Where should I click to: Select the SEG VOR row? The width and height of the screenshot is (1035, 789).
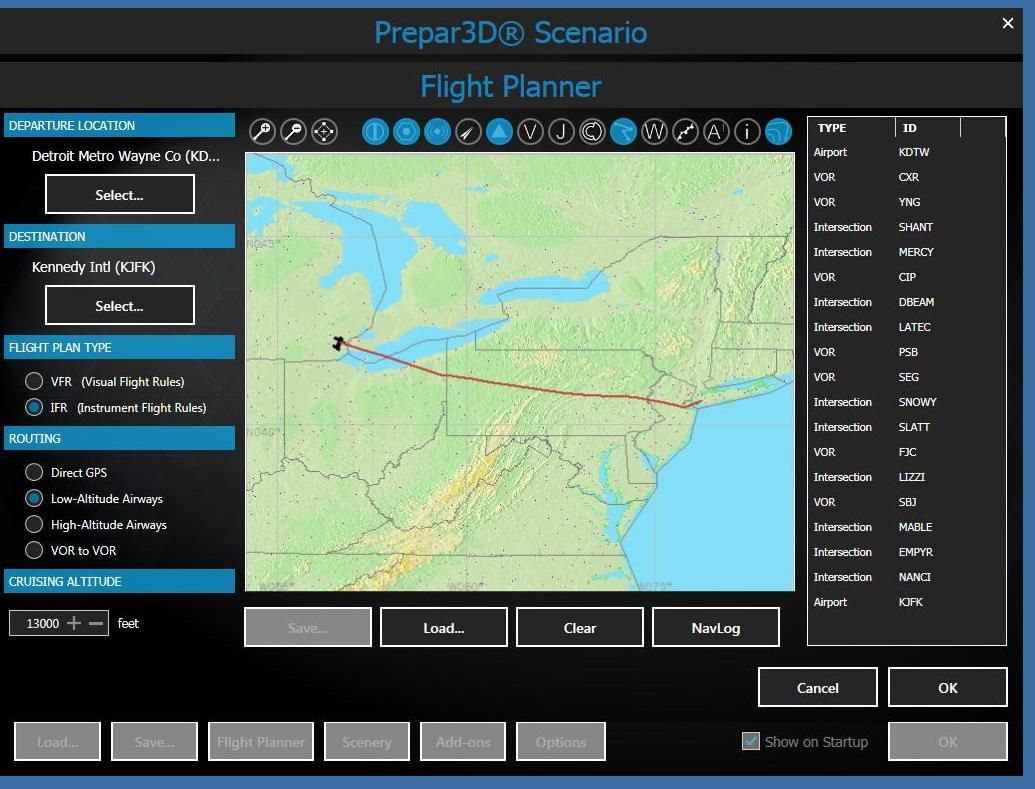(906, 377)
